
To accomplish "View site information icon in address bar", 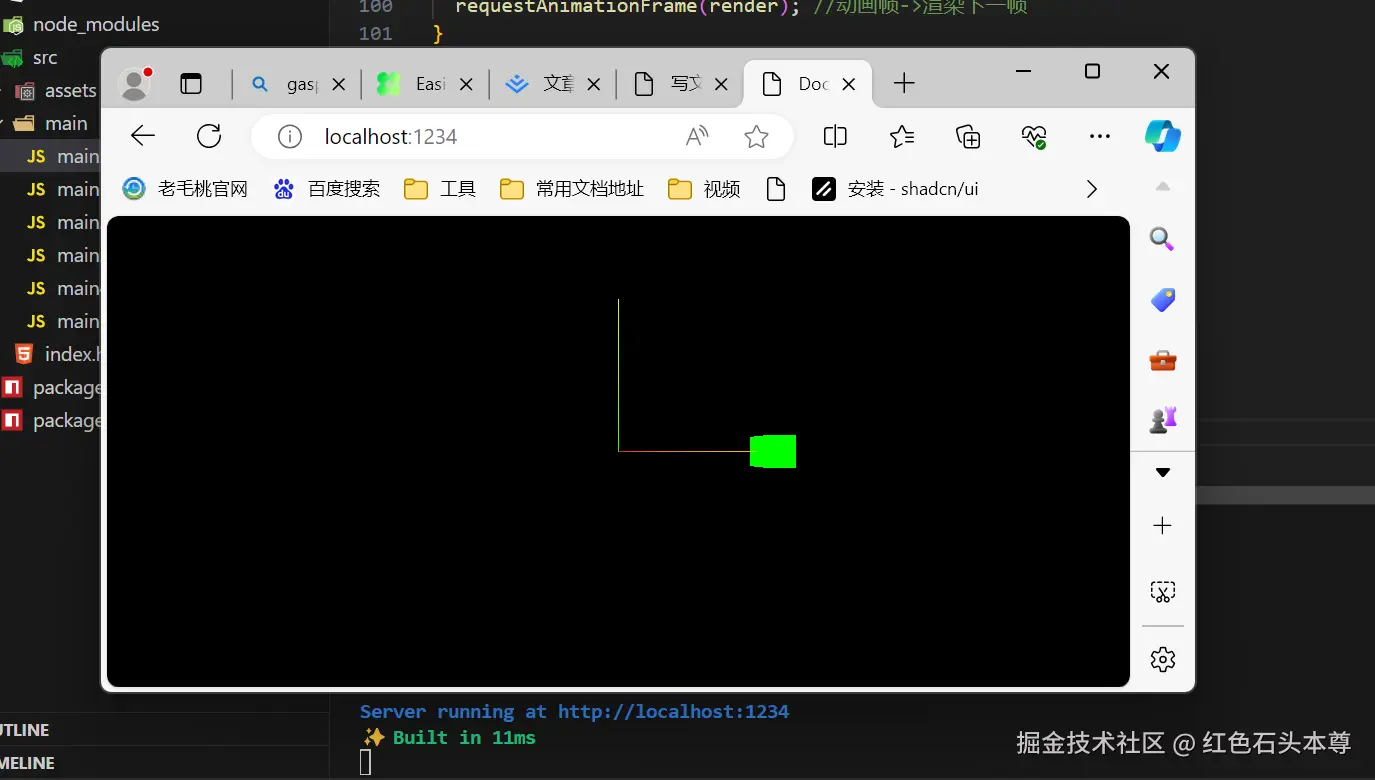I will click(x=290, y=137).
